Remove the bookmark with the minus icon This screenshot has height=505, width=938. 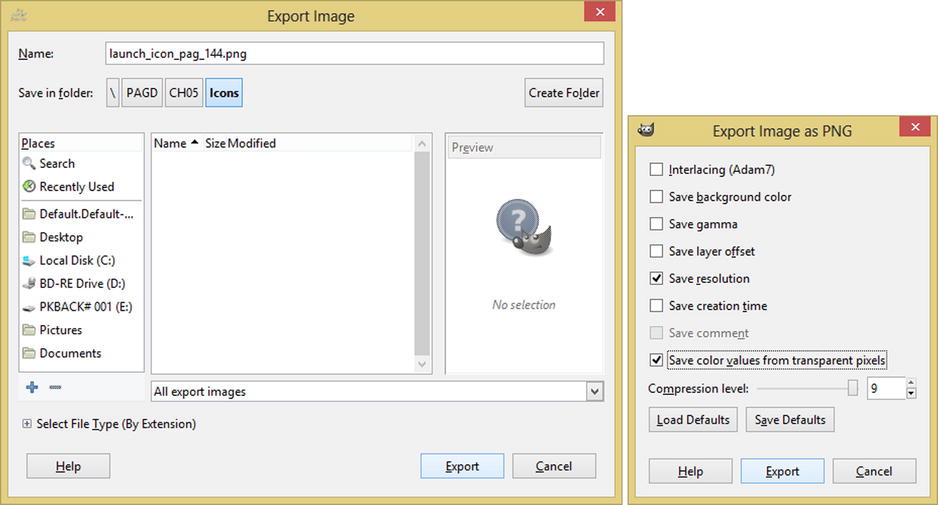tap(55, 387)
